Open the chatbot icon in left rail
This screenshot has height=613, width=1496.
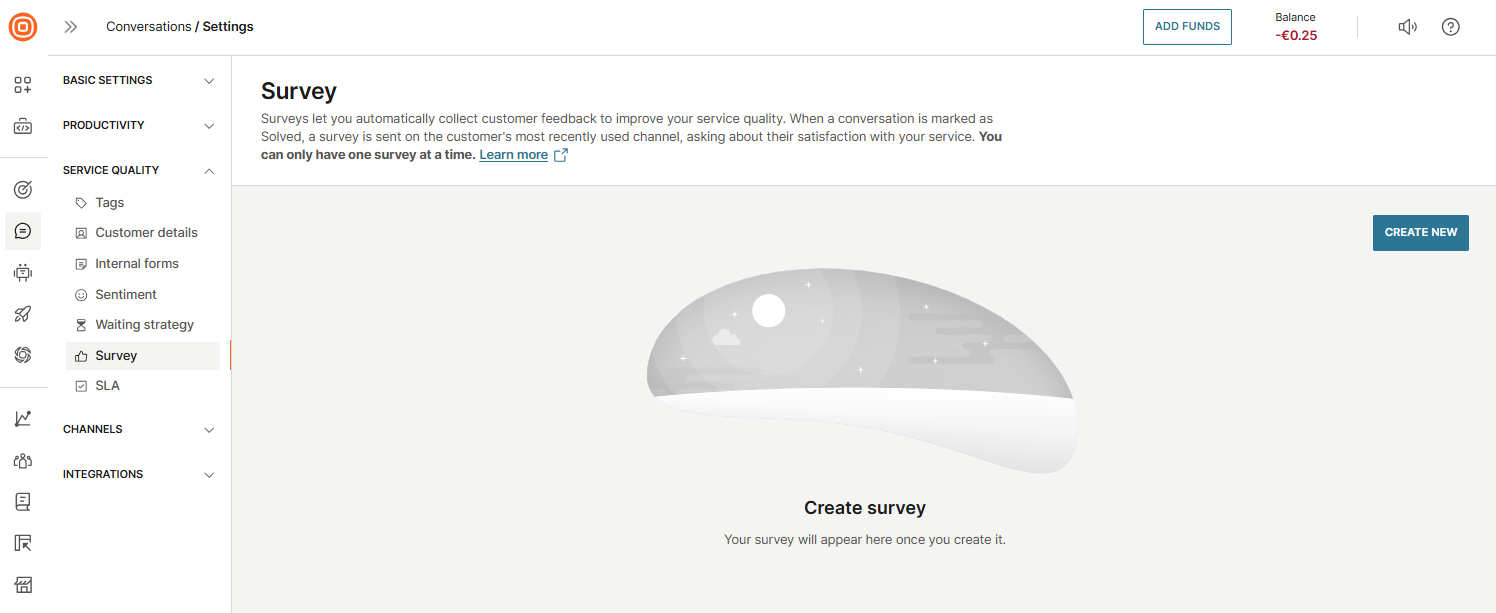(23, 272)
